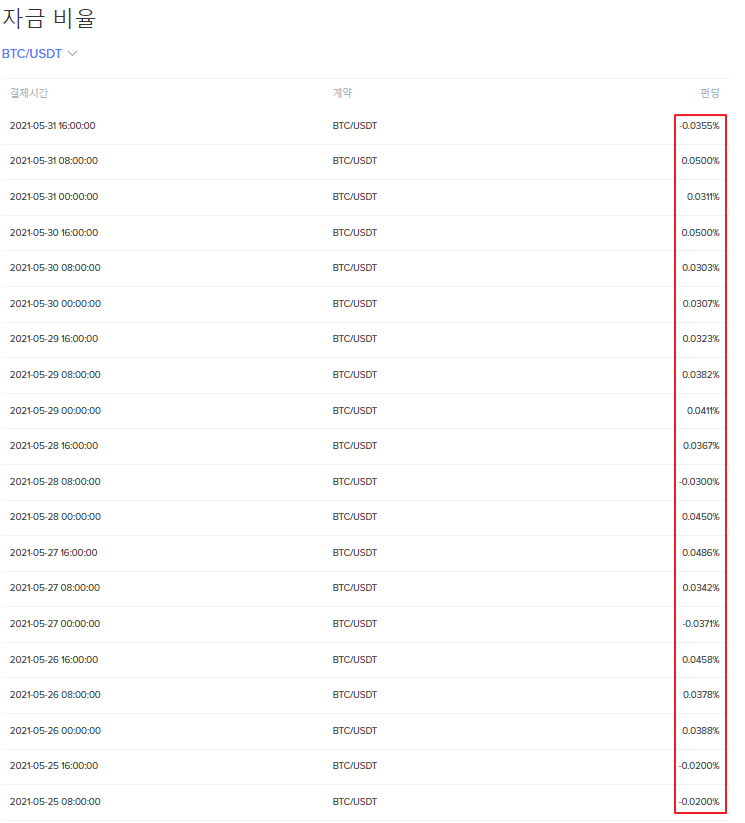Click 0.0500% funding in the 2021-05-30 16:00:00 row
This screenshot has width=745, height=823.
(x=700, y=233)
